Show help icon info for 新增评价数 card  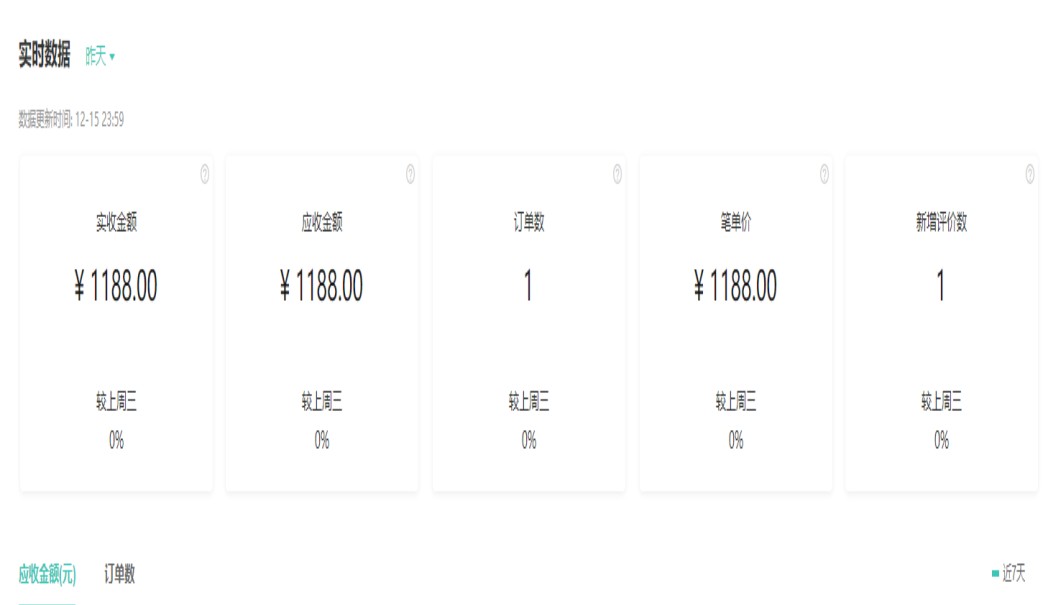pos(1030,174)
